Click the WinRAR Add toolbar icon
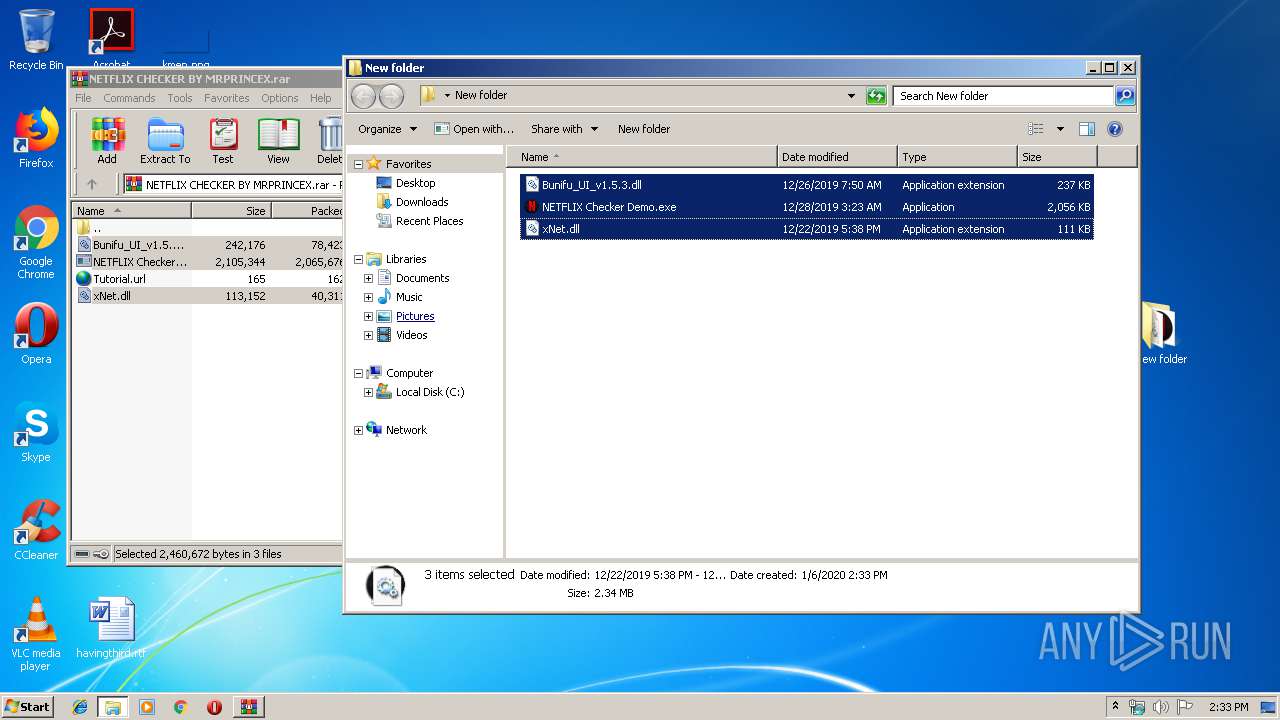The width and height of the screenshot is (1280, 720). (x=107, y=140)
